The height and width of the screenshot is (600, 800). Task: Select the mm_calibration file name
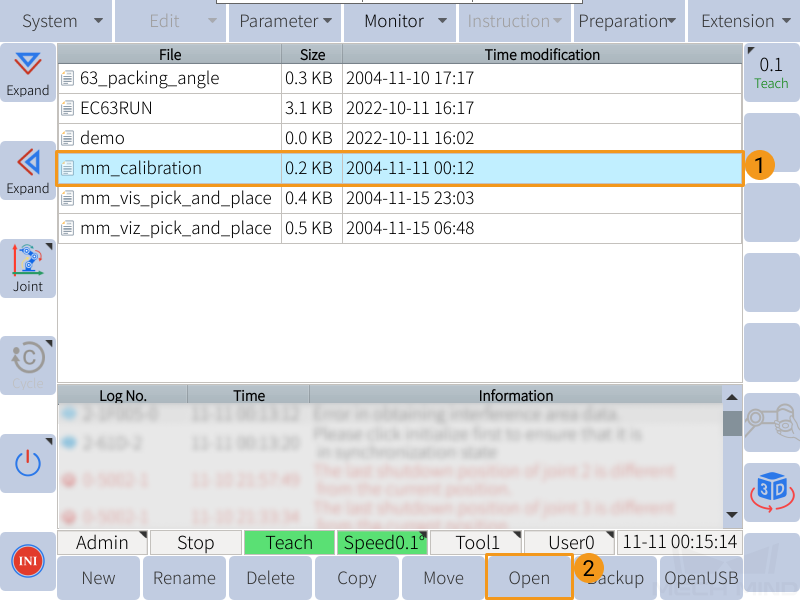click(141, 168)
